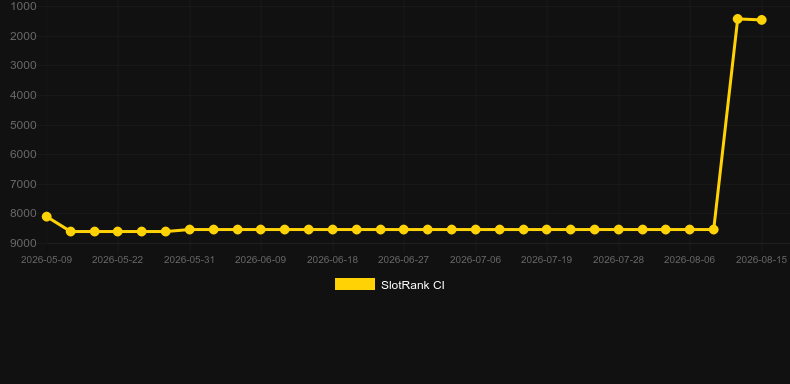This screenshot has width=790, height=384.
Task: Click the SlotRank CI legend label
Action: [x=413, y=285]
